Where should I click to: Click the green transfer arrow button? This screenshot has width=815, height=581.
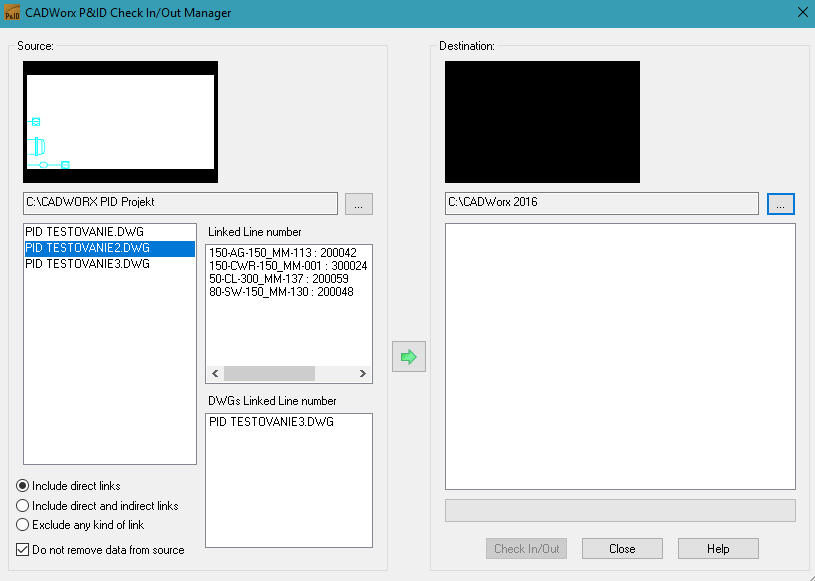(408, 356)
